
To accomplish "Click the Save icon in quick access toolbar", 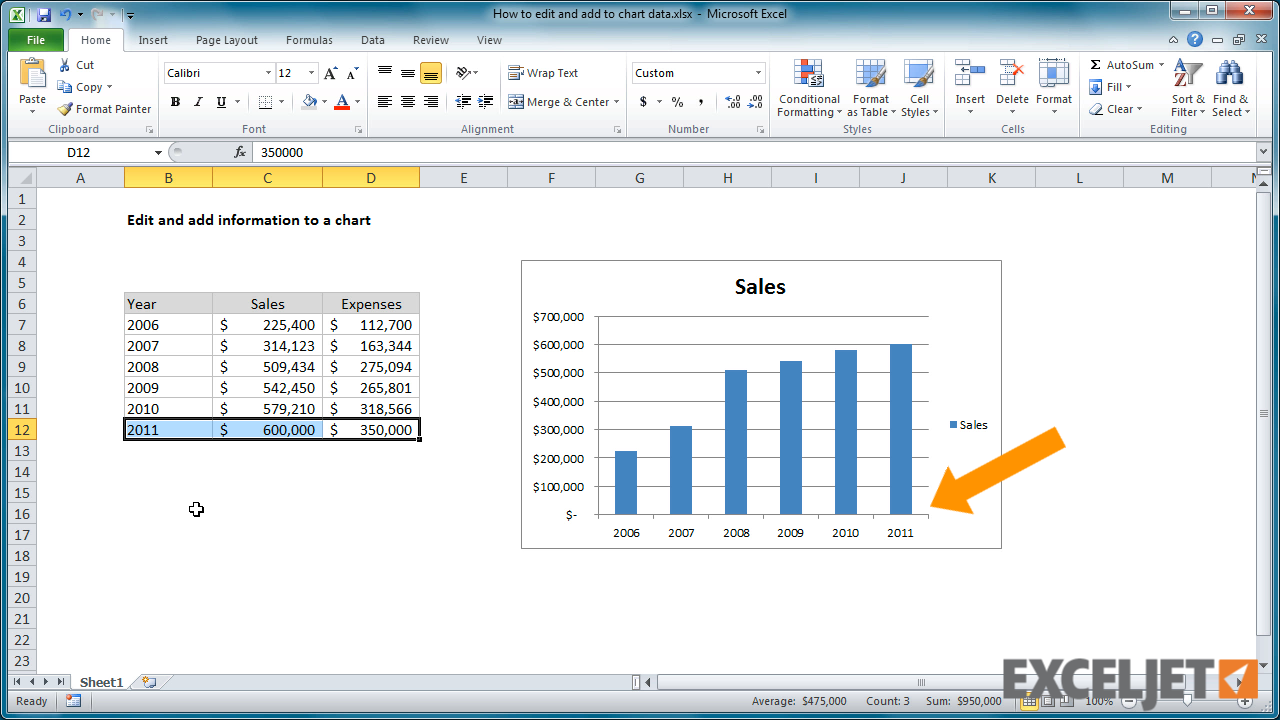I will tap(43, 15).
